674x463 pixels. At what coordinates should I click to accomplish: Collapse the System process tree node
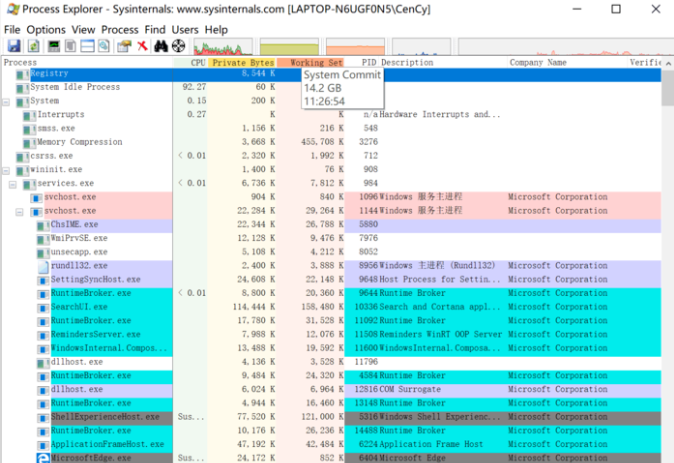click(6, 101)
